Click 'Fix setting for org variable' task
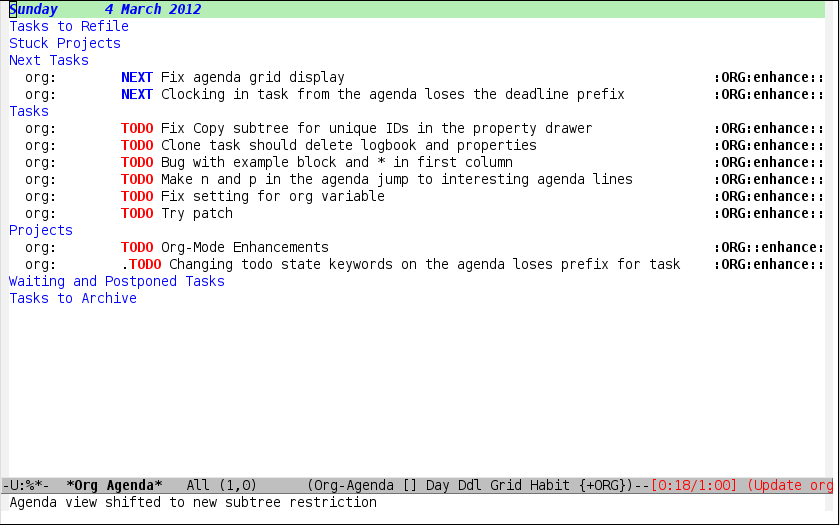This screenshot has height=525, width=840. pyautogui.click(x=272, y=196)
